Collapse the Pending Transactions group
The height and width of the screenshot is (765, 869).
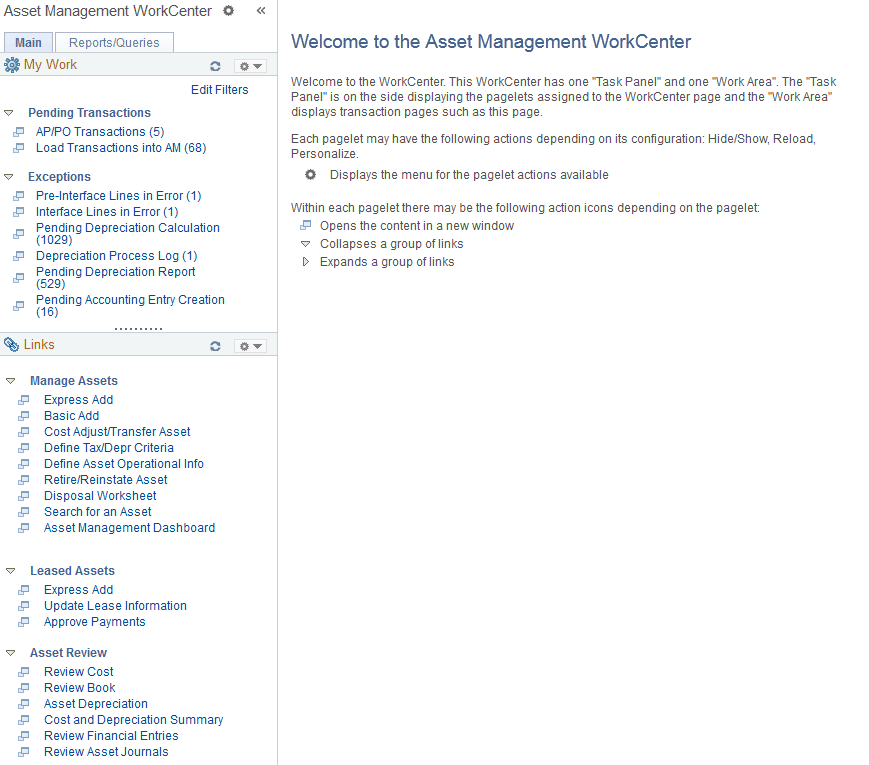point(9,112)
